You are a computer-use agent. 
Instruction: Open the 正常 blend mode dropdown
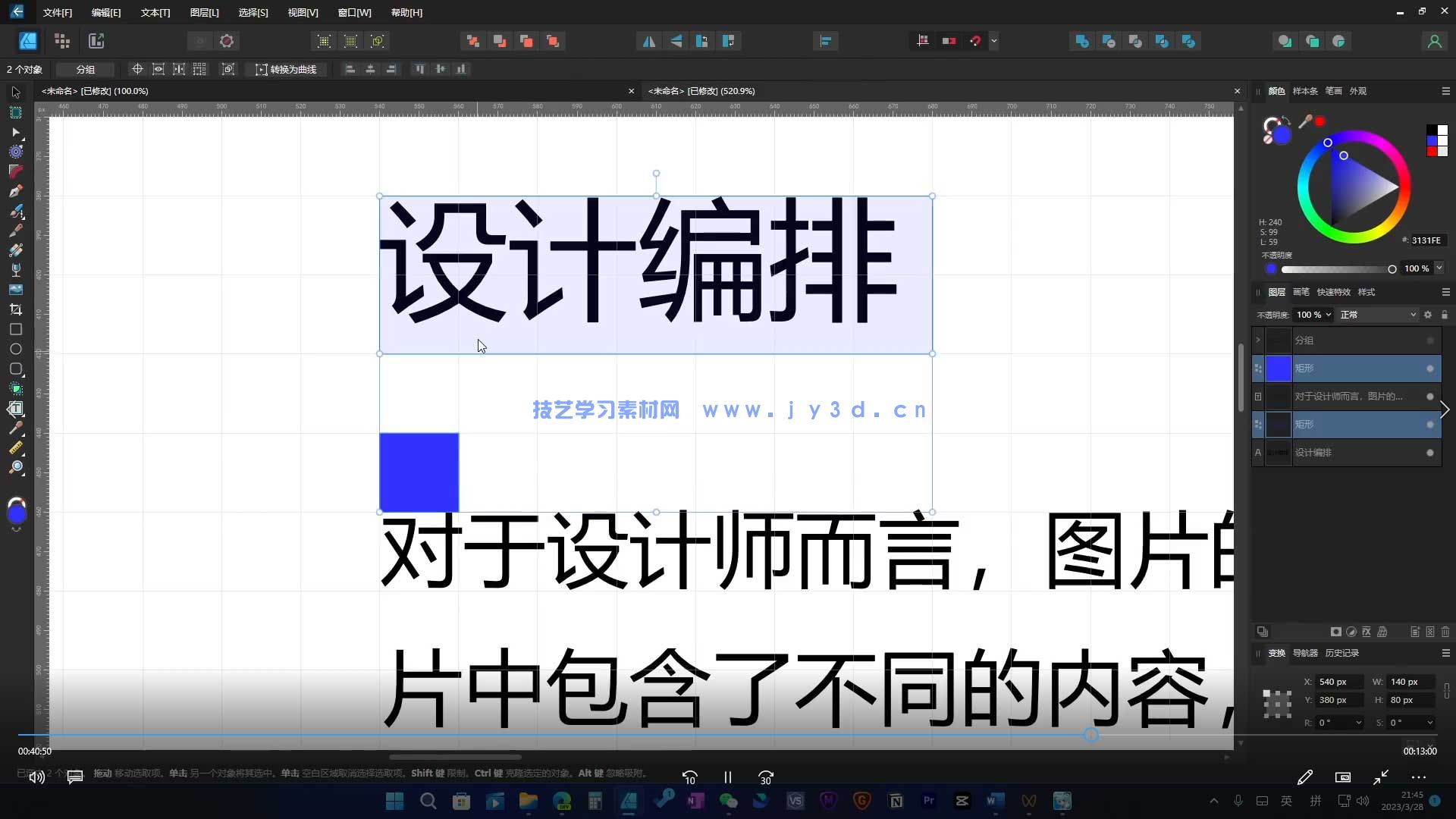(x=1379, y=314)
